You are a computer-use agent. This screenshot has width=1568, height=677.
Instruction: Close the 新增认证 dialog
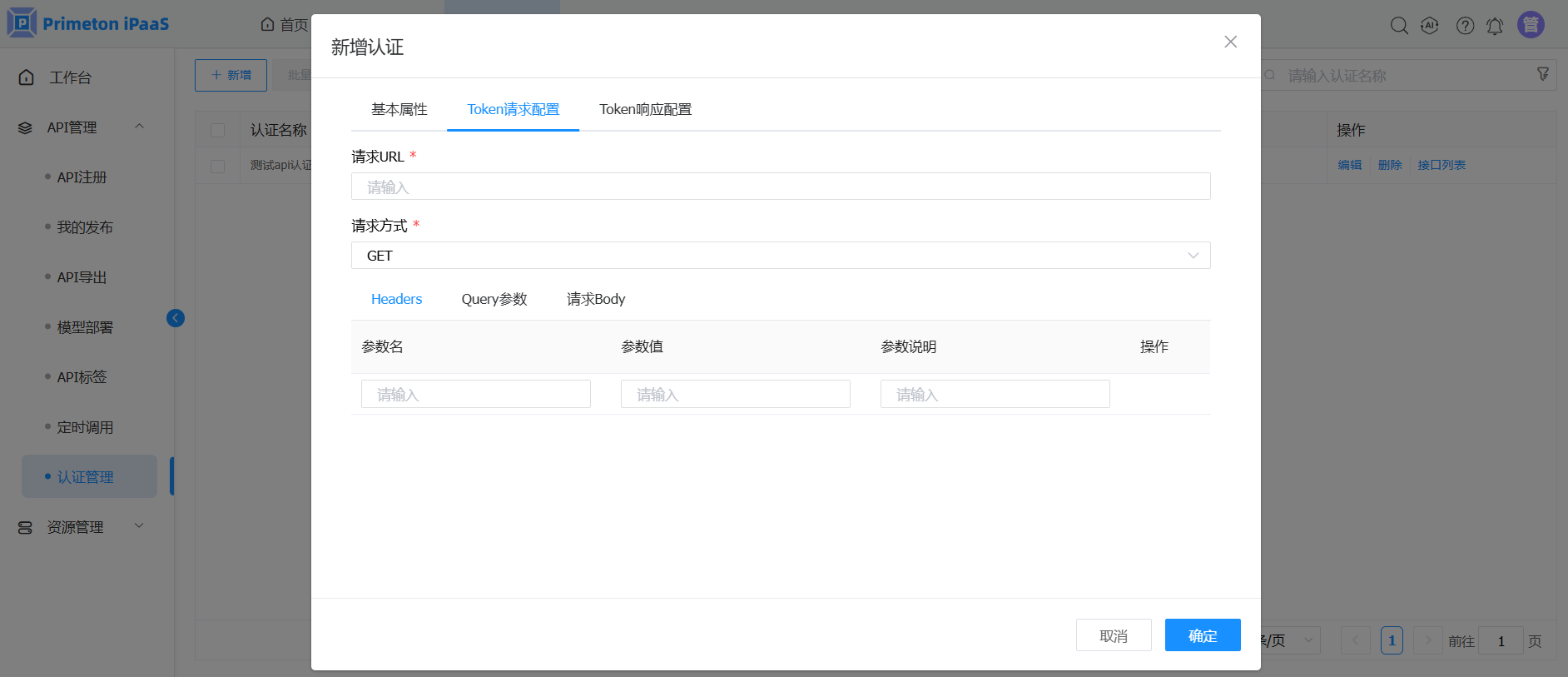pyautogui.click(x=1230, y=42)
